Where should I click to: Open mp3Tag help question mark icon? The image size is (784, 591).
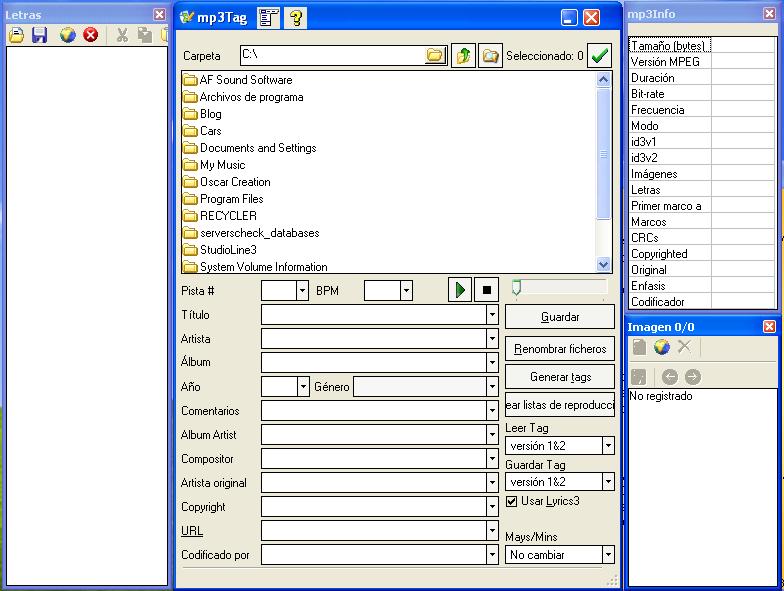pyautogui.click(x=296, y=18)
